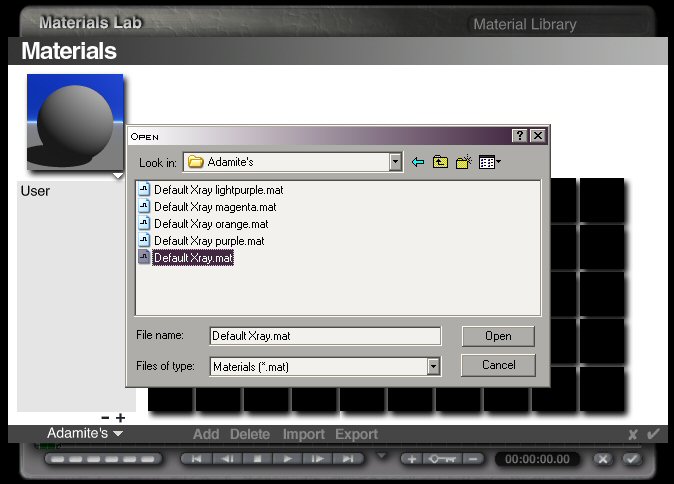Click the timecode display 00:00:00.00
The image size is (674, 484).
(537, 459)
